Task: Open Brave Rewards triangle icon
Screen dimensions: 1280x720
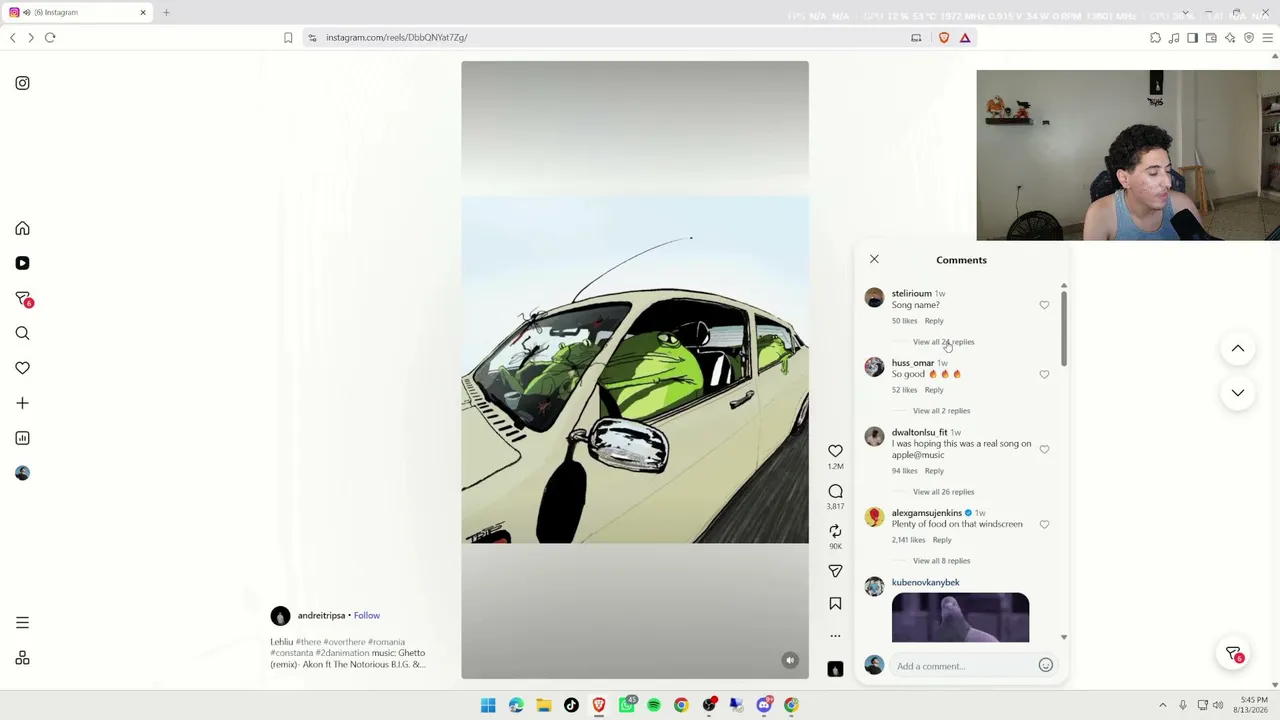Action: tap(965, 38)
